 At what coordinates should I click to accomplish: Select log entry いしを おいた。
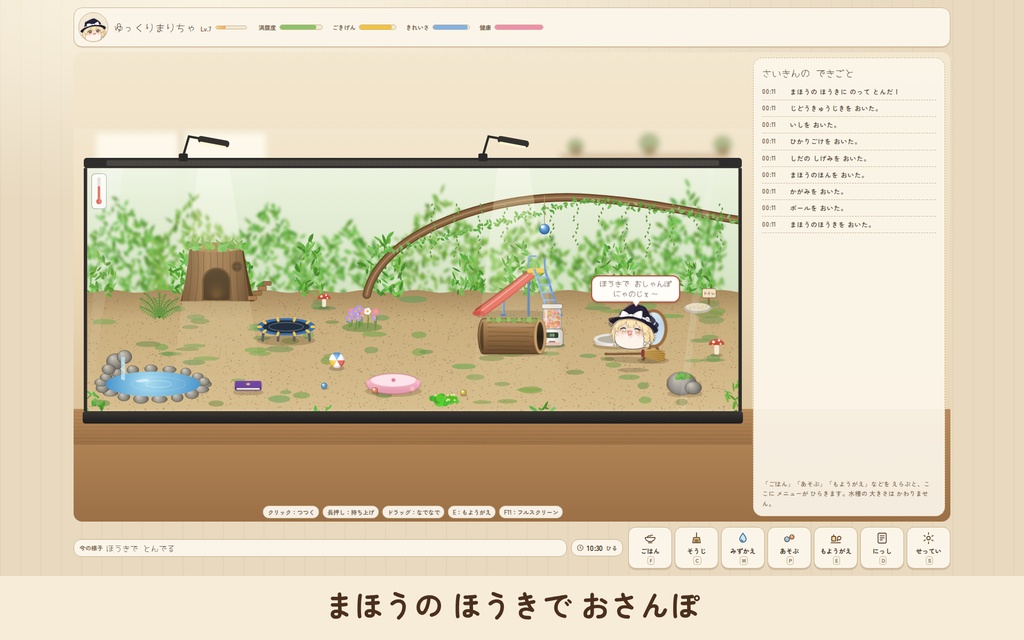point(848,125)
